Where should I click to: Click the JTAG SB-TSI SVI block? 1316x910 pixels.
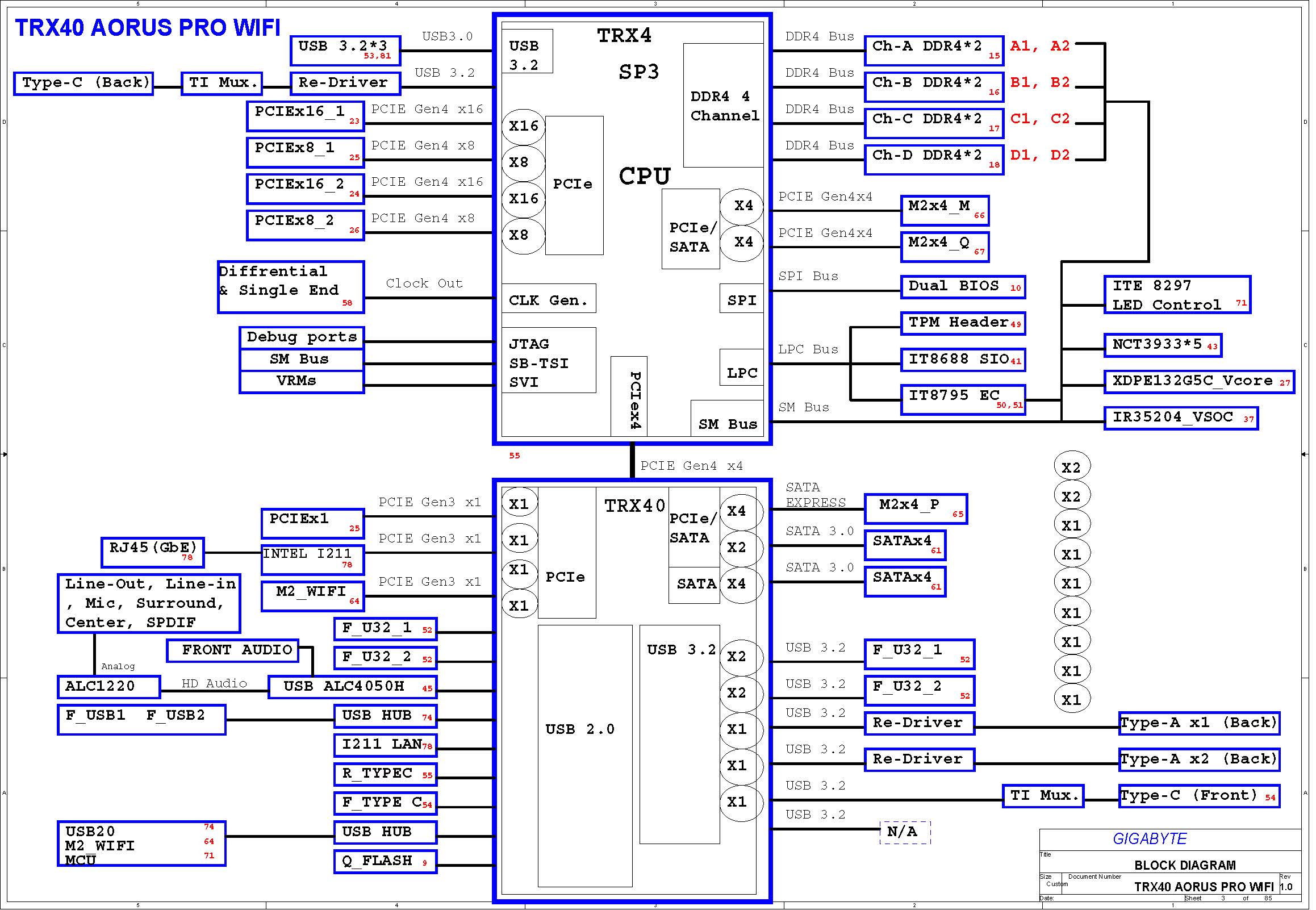coord(549,360)
